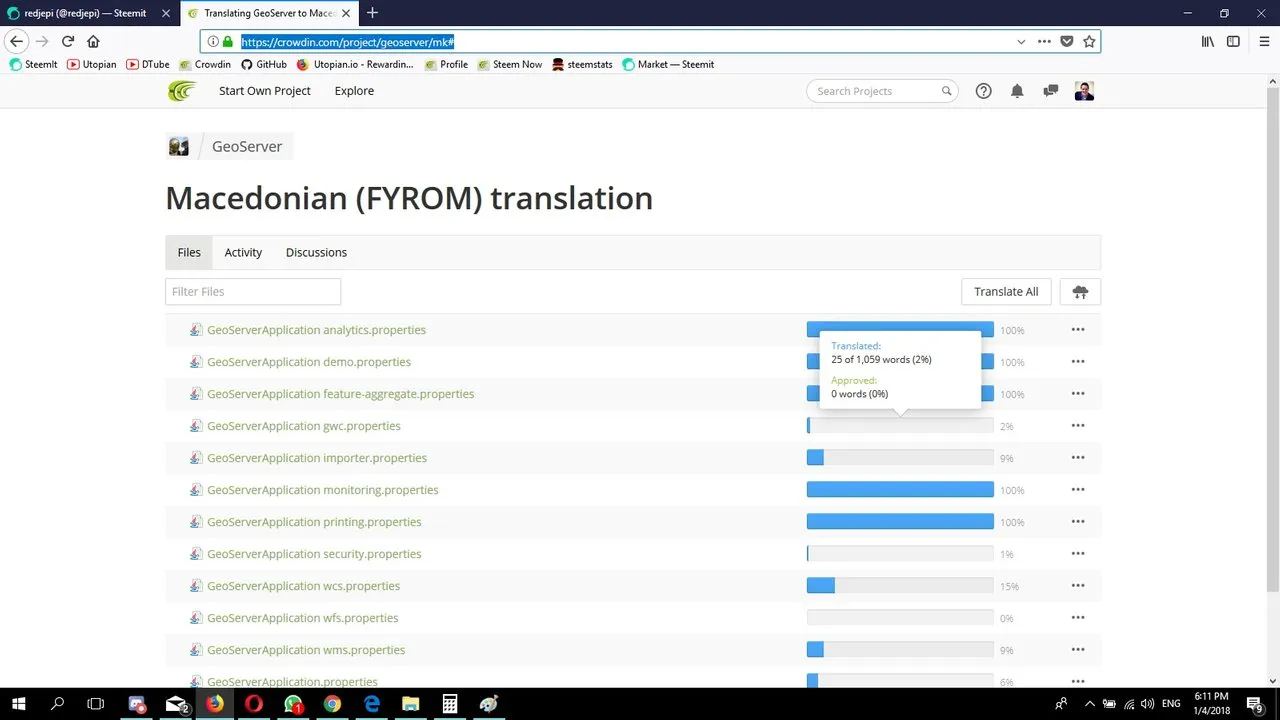Image resolution: width=1280 pixels, height=720 pixels.
Task: Open GeoServerApplication monitoring.properties file
Action: pyautogui.click(x=323, y=490)
